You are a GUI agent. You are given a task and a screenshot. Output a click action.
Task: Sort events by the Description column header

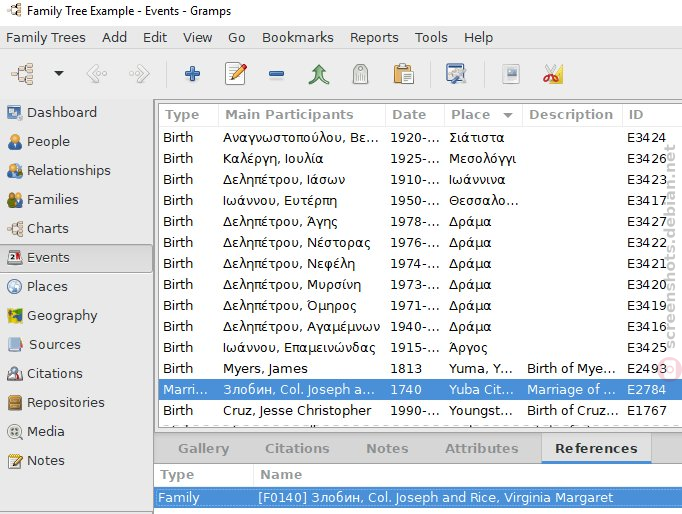coord(572,115)
